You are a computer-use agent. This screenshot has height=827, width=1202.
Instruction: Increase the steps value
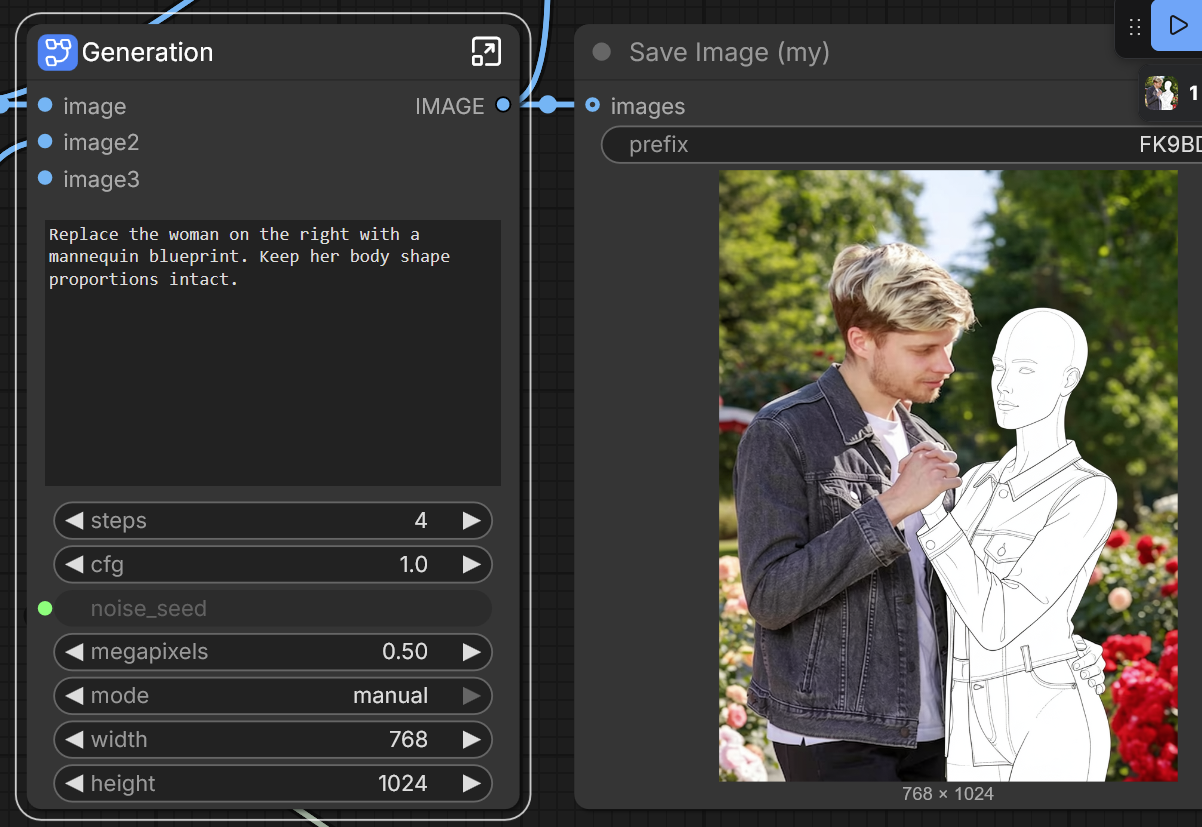[471, 521]
